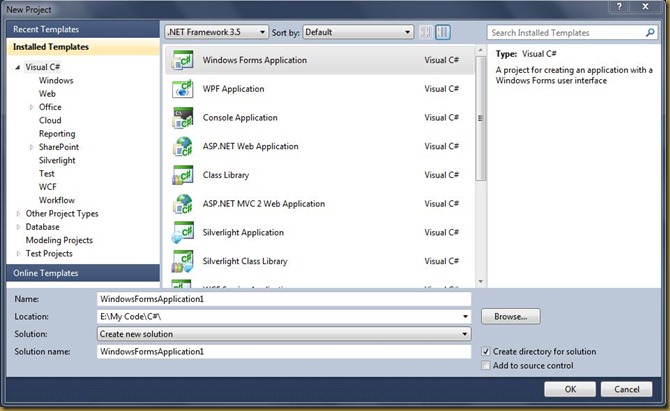Toggle Create directory for solution checkbox

pyautogui.click(x=485, y=351)
